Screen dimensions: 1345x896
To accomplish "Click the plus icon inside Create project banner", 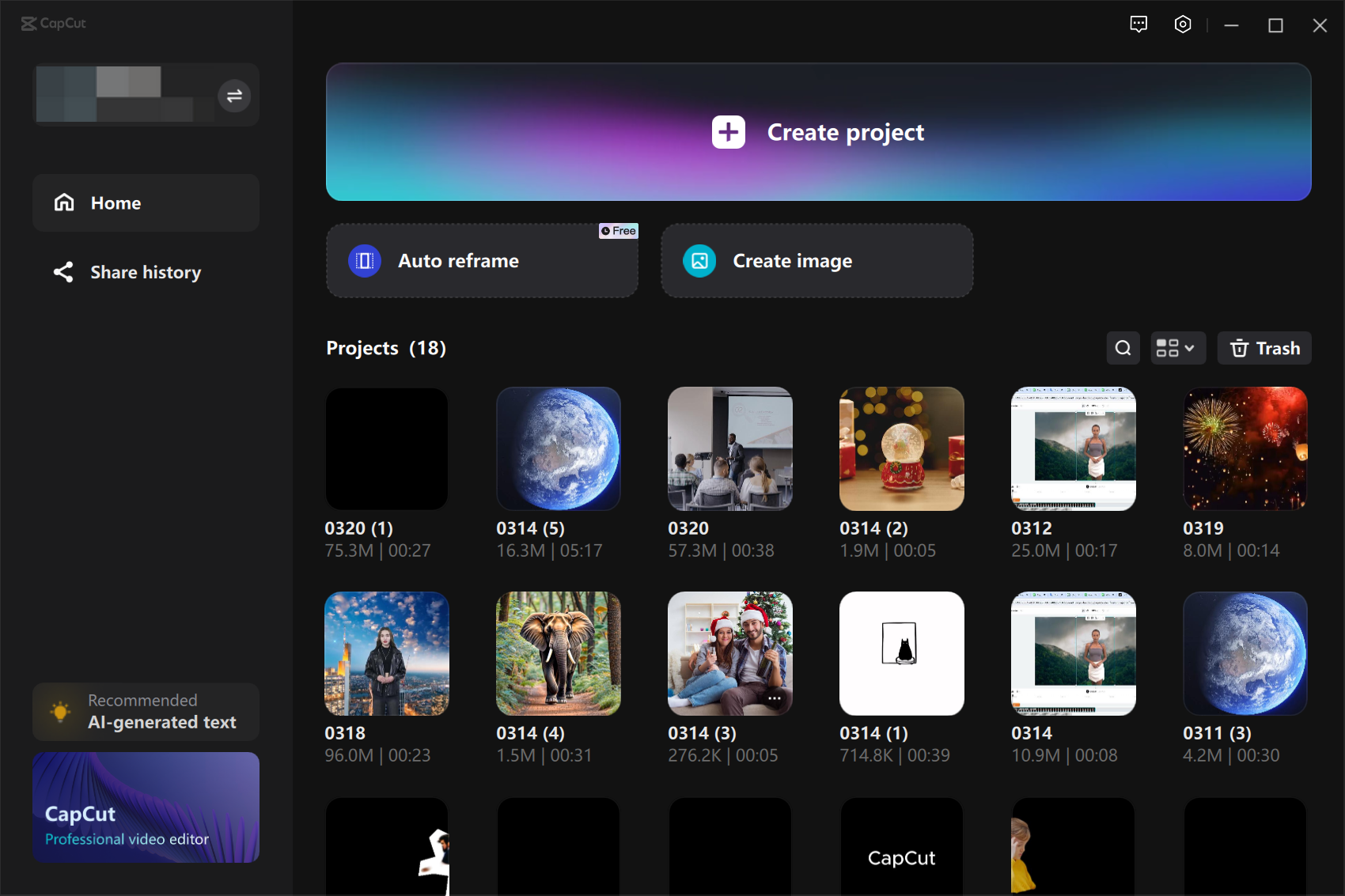I will 727,132.
